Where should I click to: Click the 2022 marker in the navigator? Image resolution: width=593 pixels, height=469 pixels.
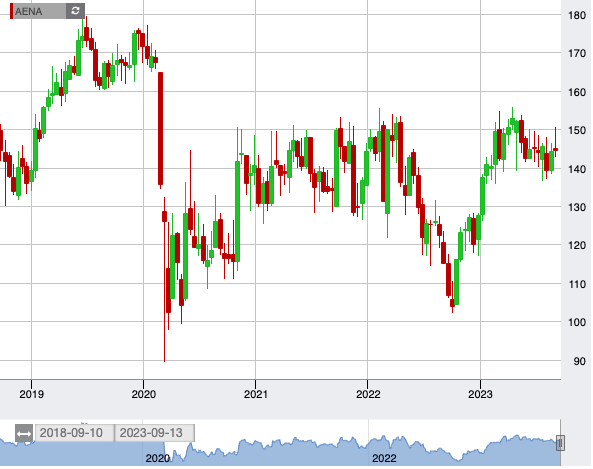(384, 458)
